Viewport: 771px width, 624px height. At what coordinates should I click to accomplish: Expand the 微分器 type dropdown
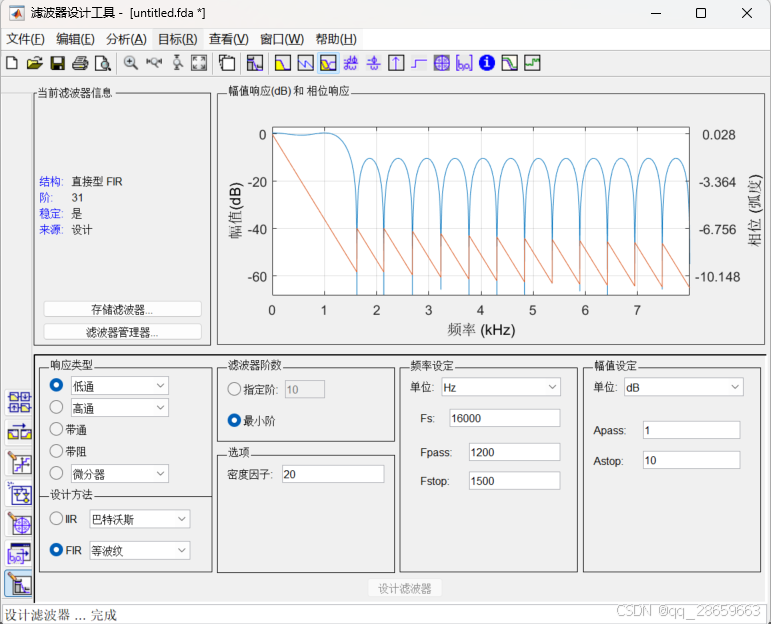click(x=119, y=474)
